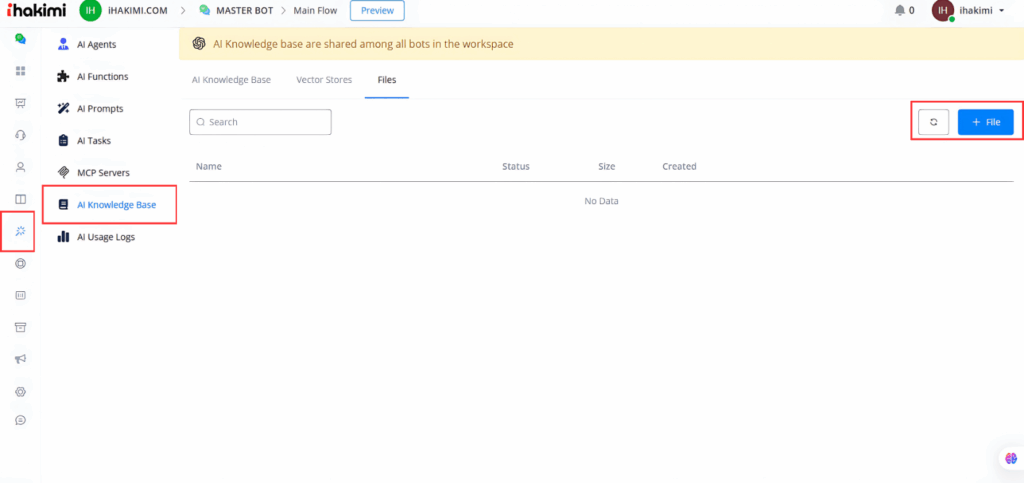Open the grid dashboard icon in sidebar

(20, 71)
